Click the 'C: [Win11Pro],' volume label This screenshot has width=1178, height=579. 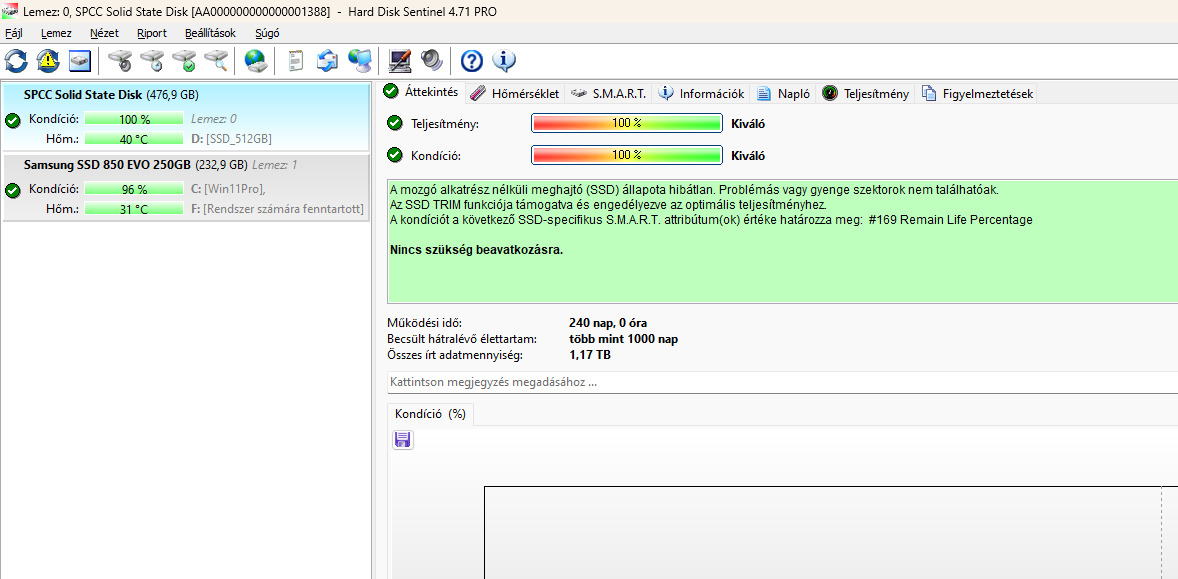(x=228, y=189)
